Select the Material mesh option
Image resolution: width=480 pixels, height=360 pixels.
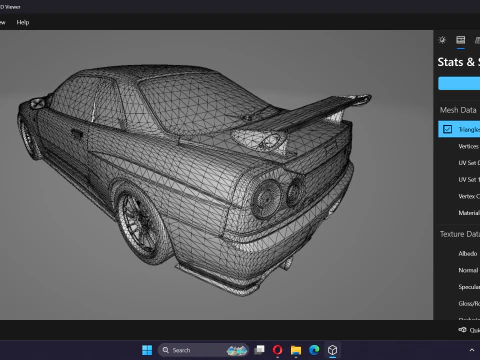[x=469, y=213]
